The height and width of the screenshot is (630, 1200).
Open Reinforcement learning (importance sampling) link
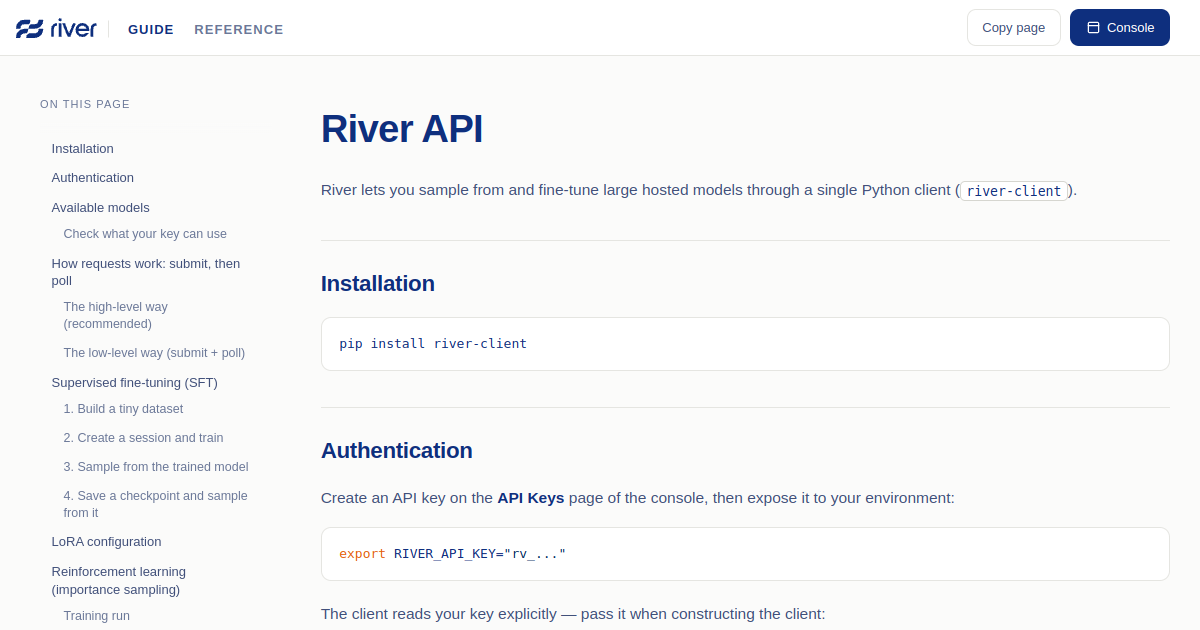[x=119, y=581]
